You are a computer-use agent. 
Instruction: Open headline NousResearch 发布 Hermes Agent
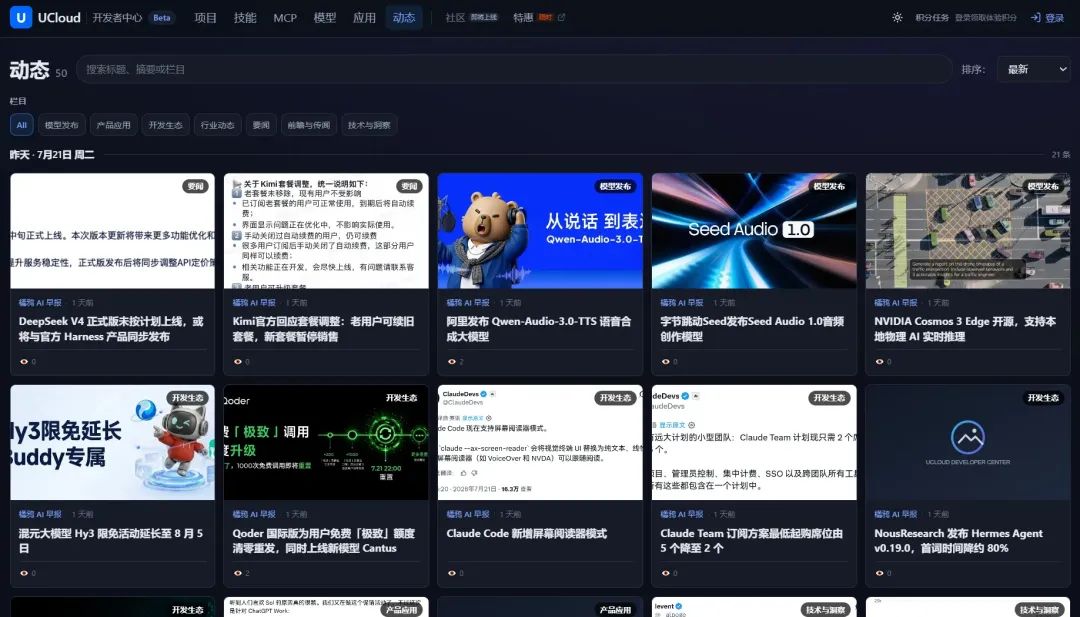(959, 541)
